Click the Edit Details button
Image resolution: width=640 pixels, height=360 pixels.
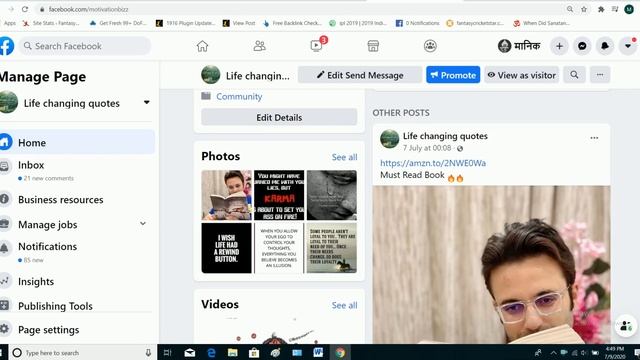pyautogui.click(x=279, y=117)
